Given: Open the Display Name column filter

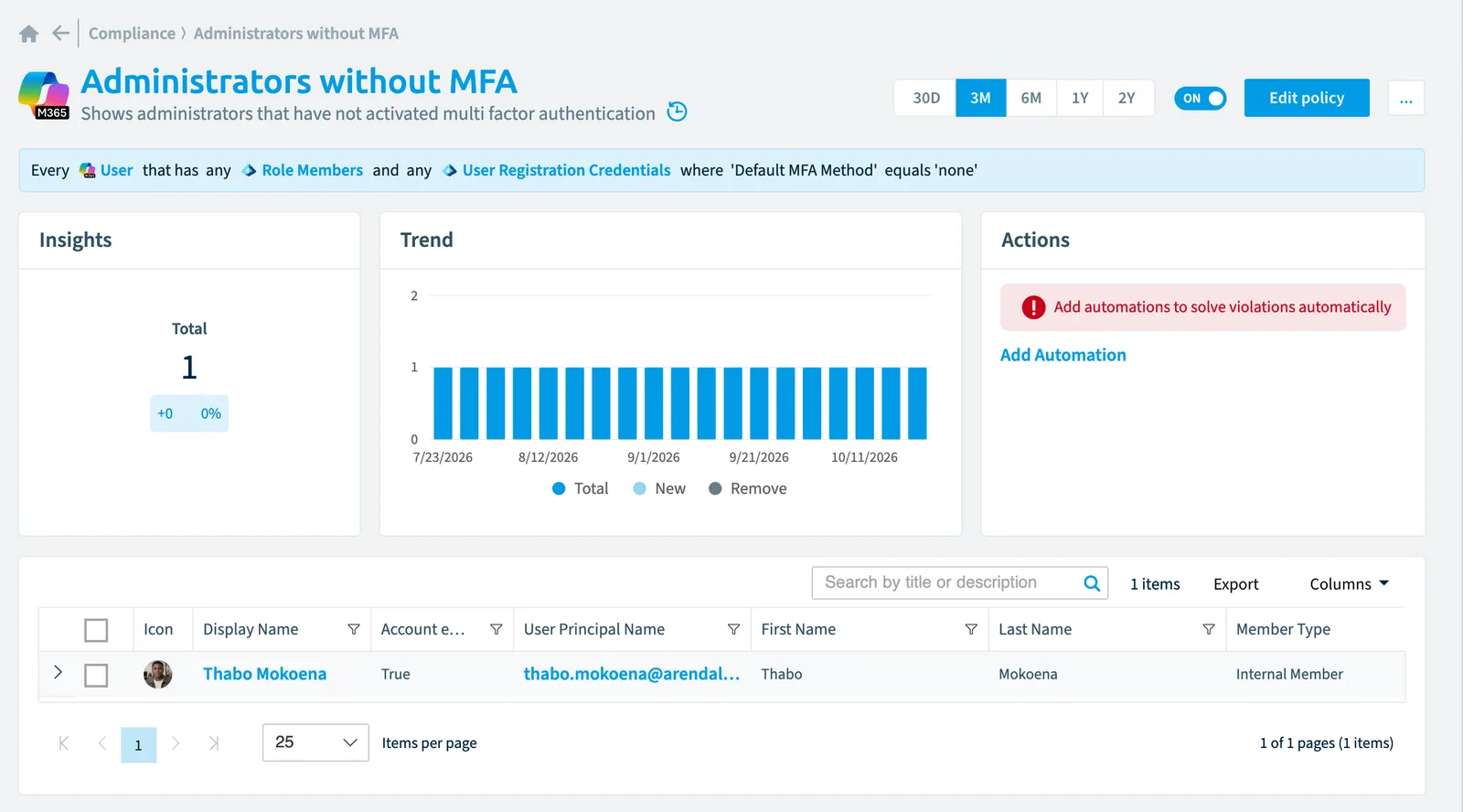Looking at the screenshot, I should [x=354, y=629].
